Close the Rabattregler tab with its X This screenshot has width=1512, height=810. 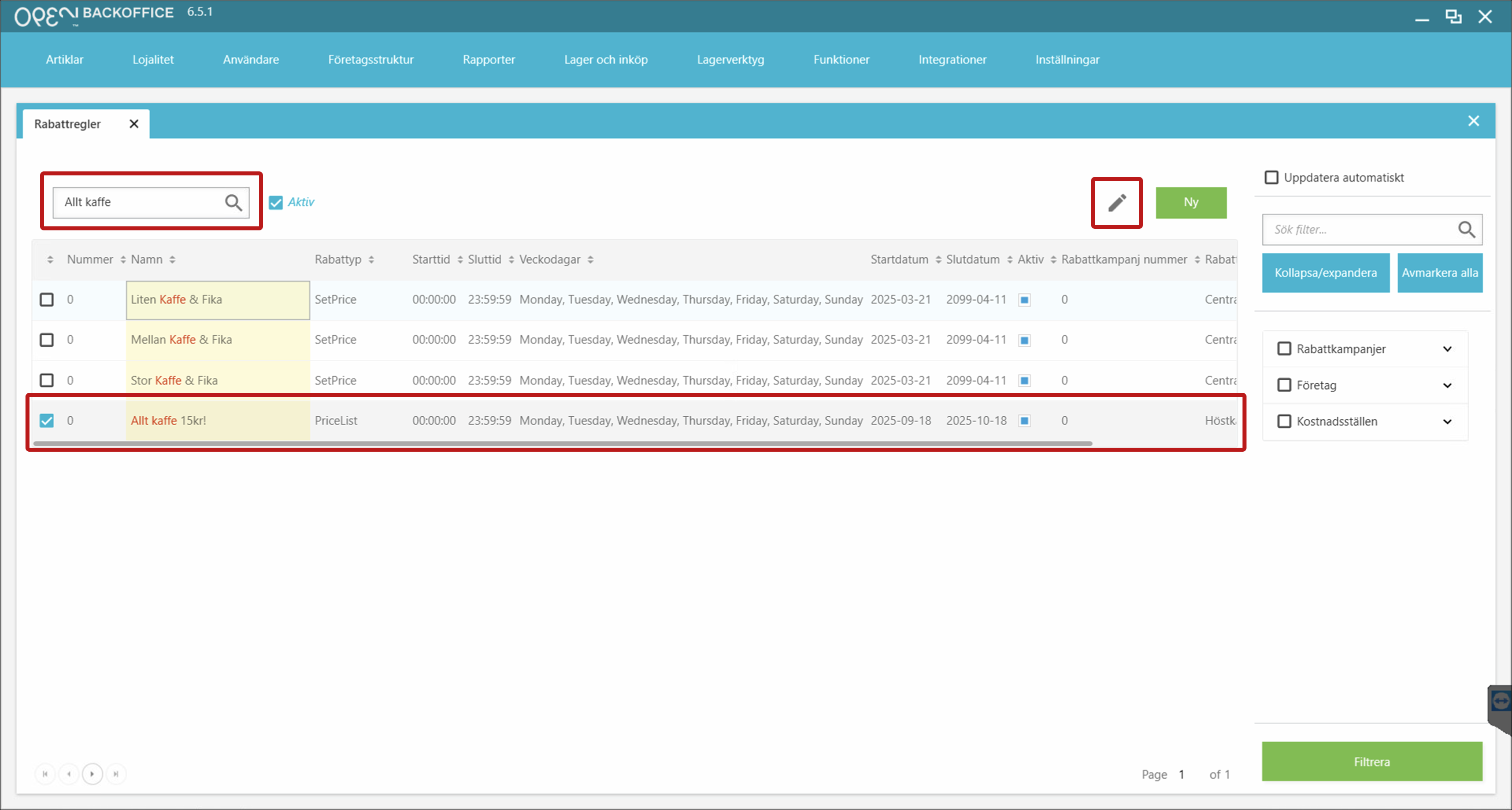point(134,124)
